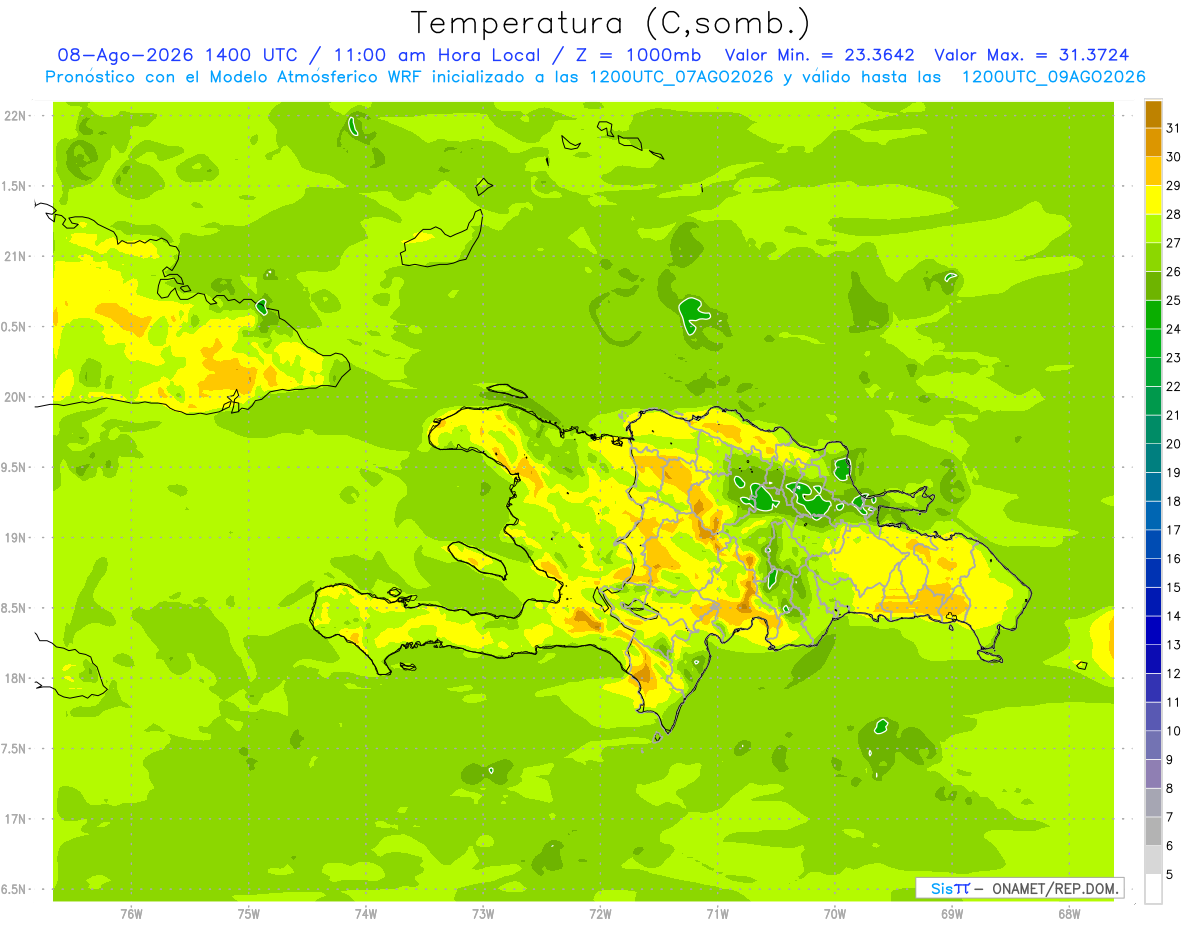Click the legend value "12"
Viewport: 1200px width, 927px height.
[1174, 673]
